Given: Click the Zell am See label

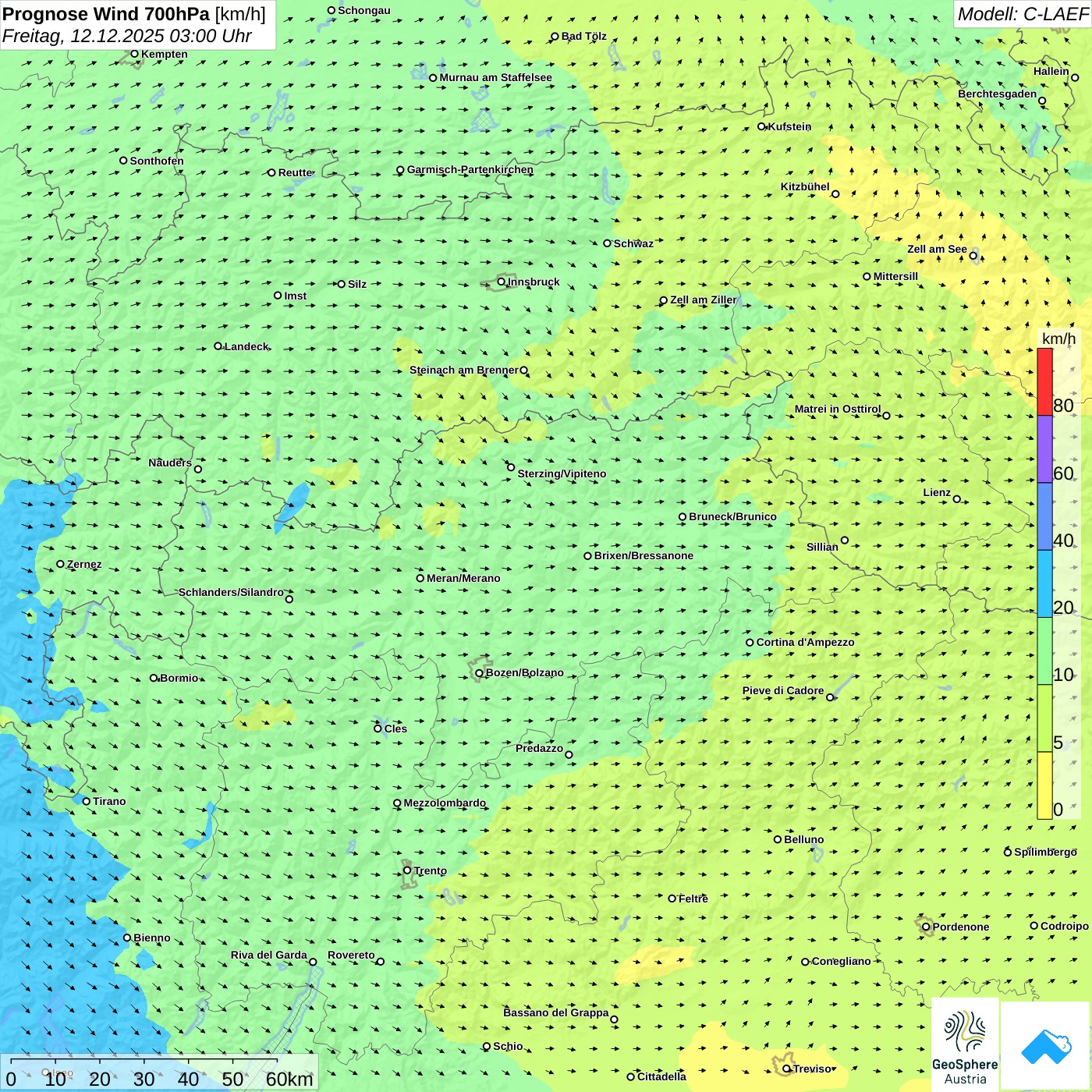Looking at the screenshot, I should (x=937, y=249).
